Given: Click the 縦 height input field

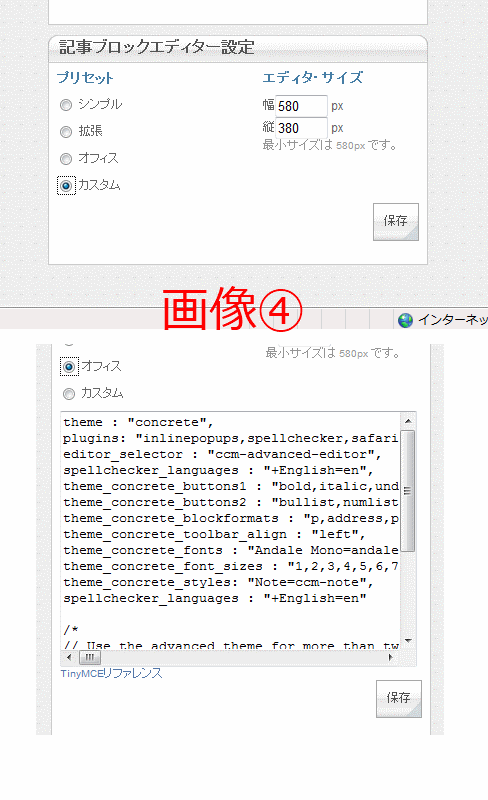Looking at the screenshot, I should click(301, 128).
